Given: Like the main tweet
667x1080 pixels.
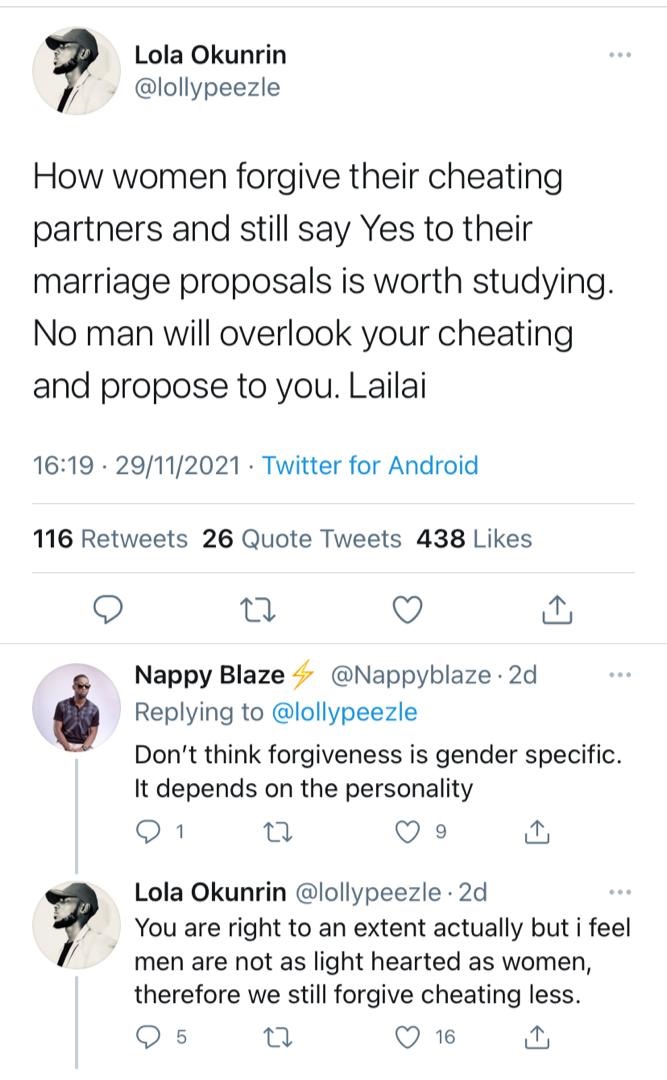Looking at the screenshot, I should (x=407, y=608).
